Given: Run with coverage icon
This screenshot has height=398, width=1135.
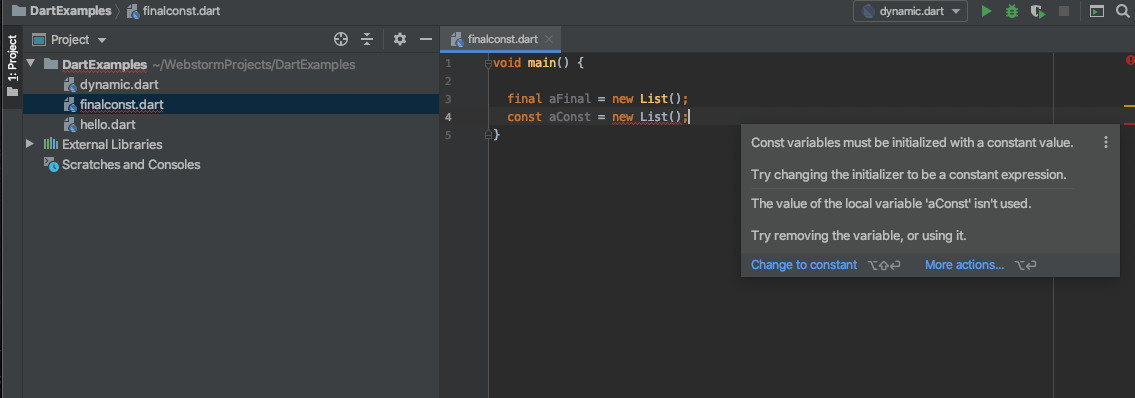Looking at the screenshot, I should (x=1038, y=12).
